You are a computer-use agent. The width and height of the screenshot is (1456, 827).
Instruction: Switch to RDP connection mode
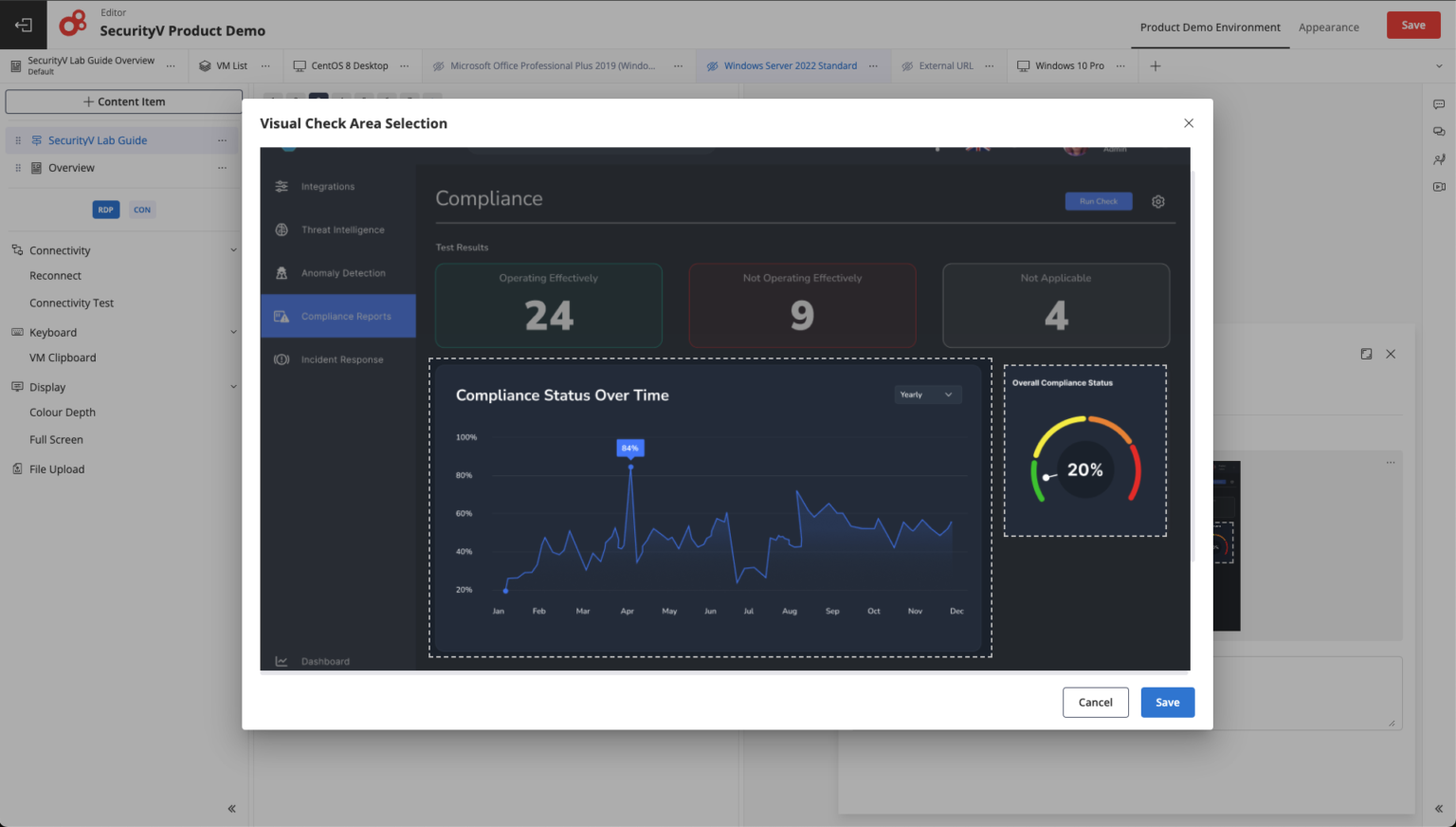[106, 210]
